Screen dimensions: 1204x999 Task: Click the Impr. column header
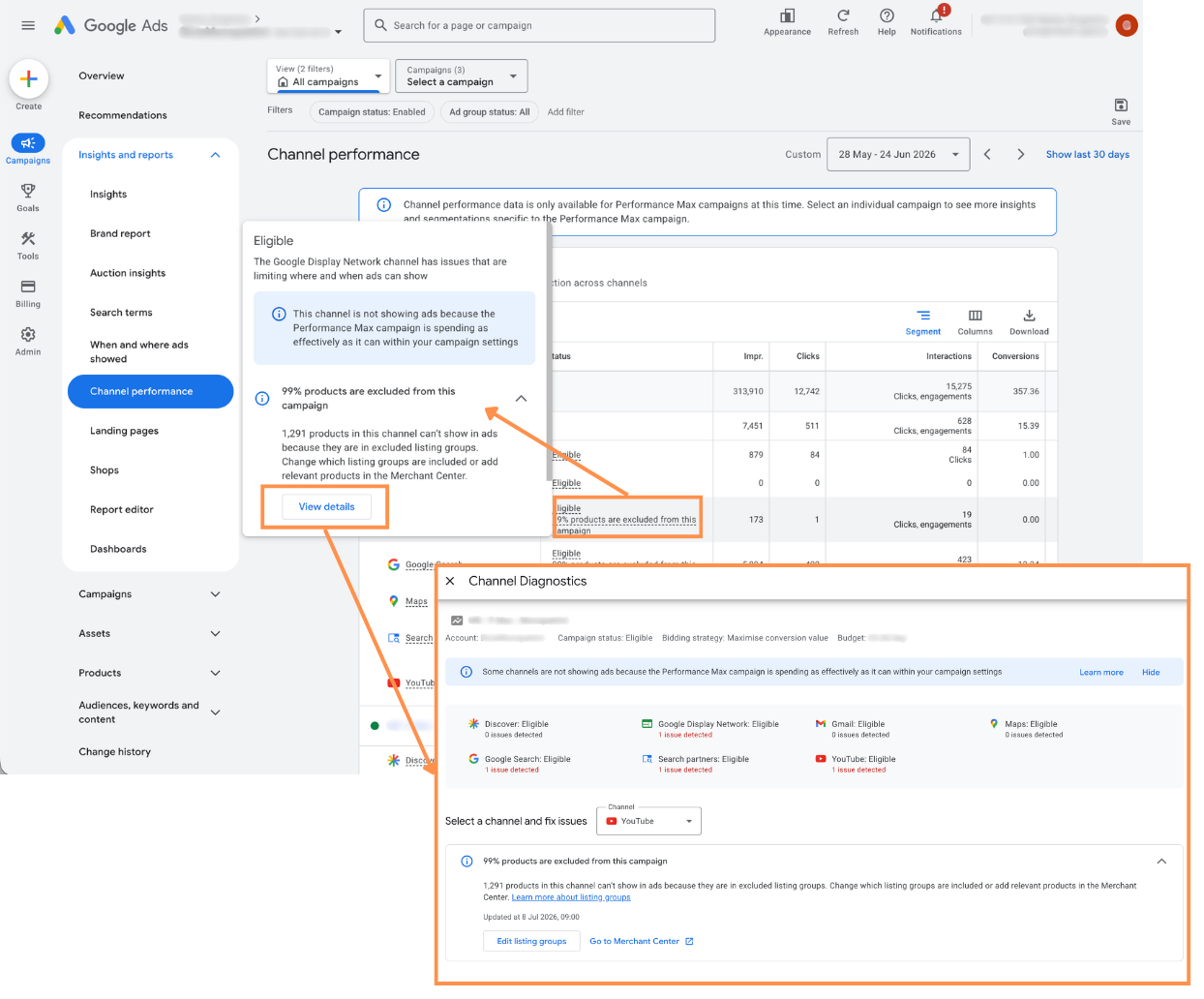(x=753, y=356)
